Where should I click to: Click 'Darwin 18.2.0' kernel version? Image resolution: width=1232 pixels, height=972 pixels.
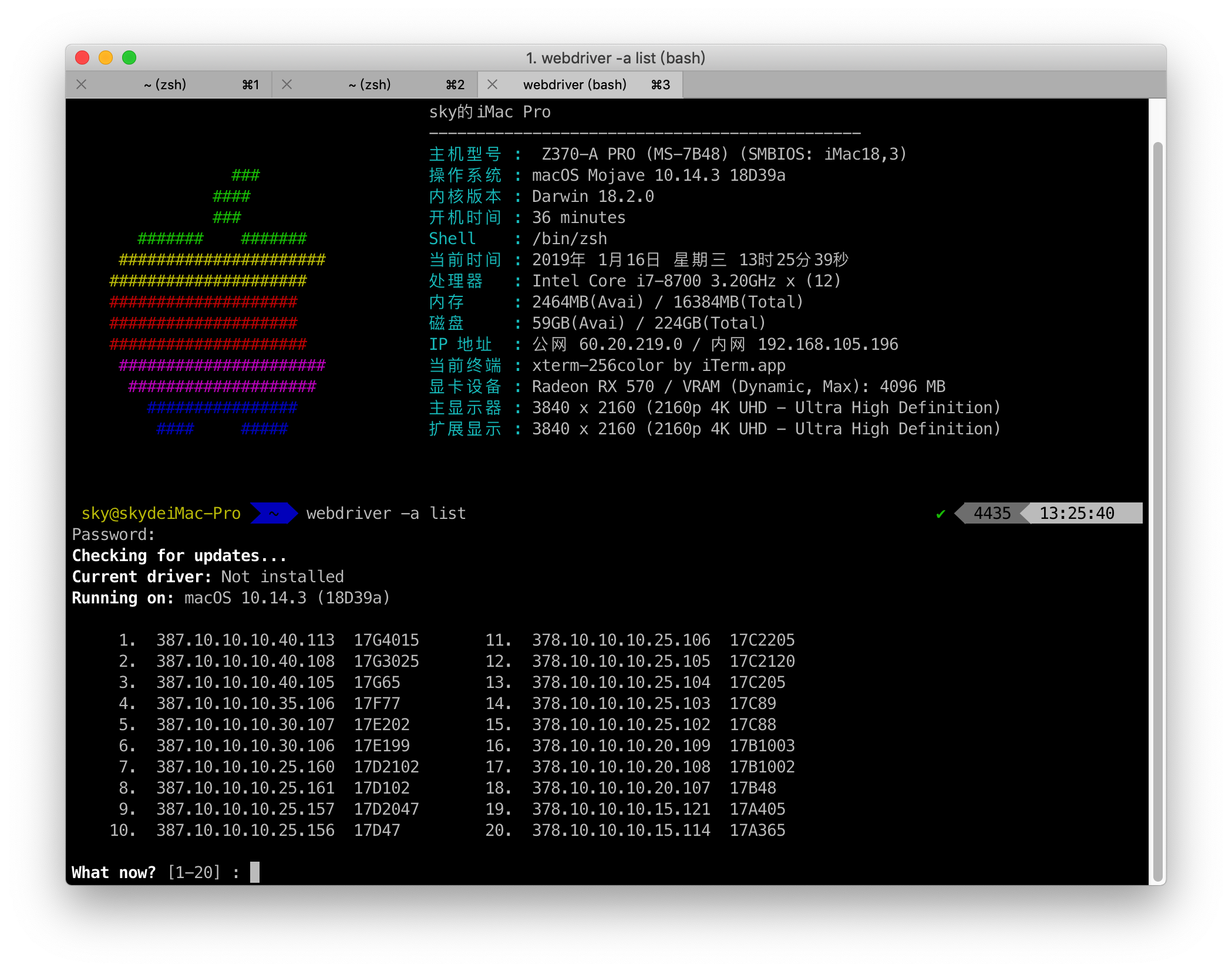(x=593, y=197)
